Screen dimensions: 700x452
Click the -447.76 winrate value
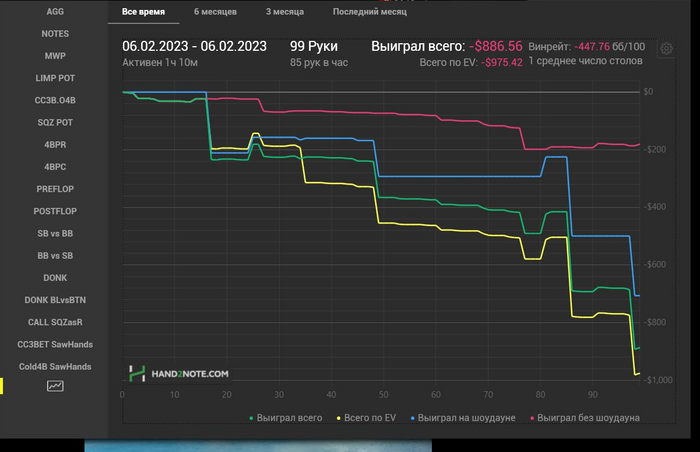592,46
